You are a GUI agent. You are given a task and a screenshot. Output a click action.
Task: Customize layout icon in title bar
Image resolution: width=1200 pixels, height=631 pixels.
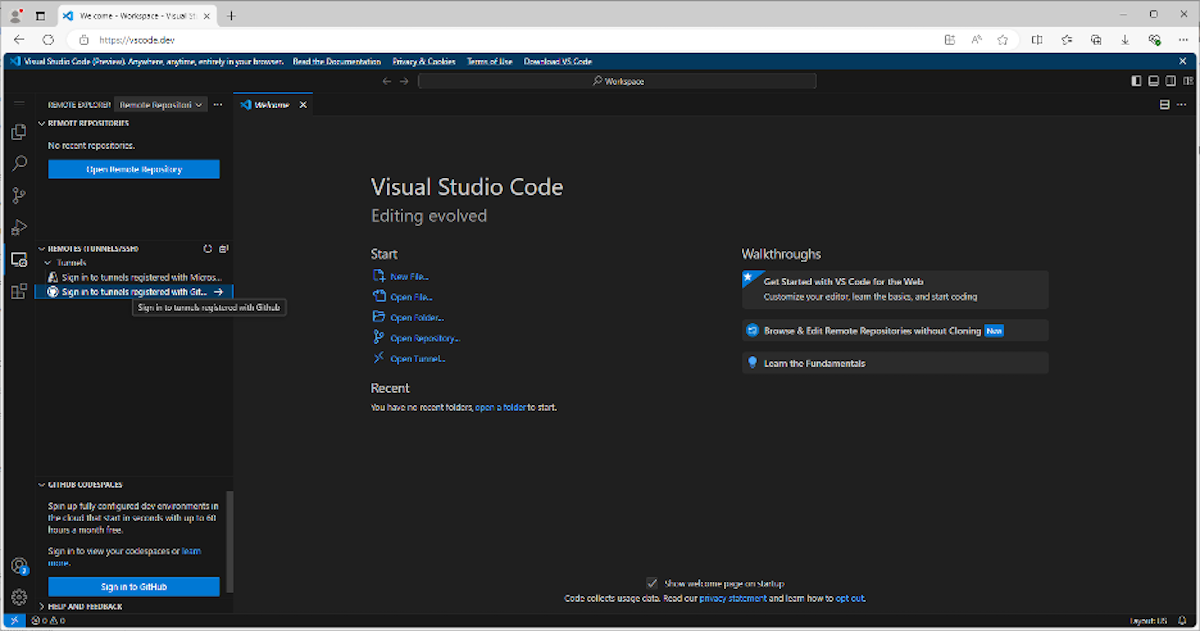[x=1186, y=81]
